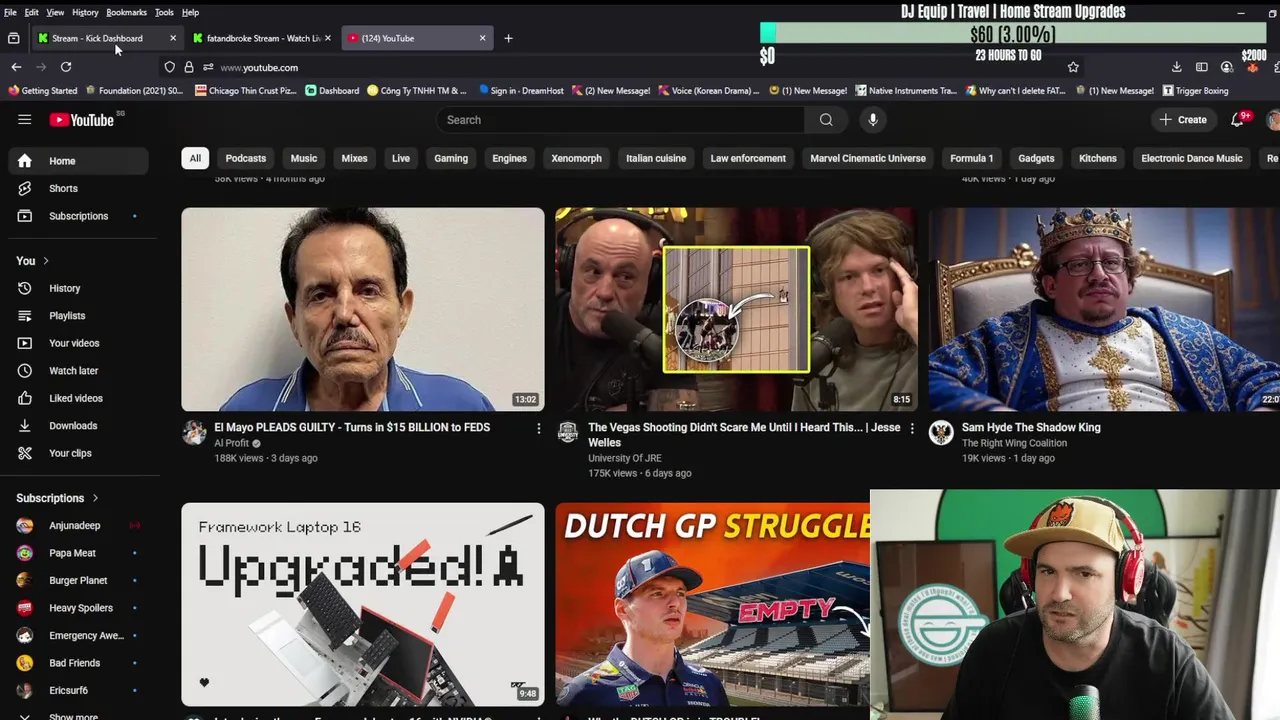Viewport: 1280px width, 720px height.
Task: Expand Show more subscriptions
Action: click(78, 714)
